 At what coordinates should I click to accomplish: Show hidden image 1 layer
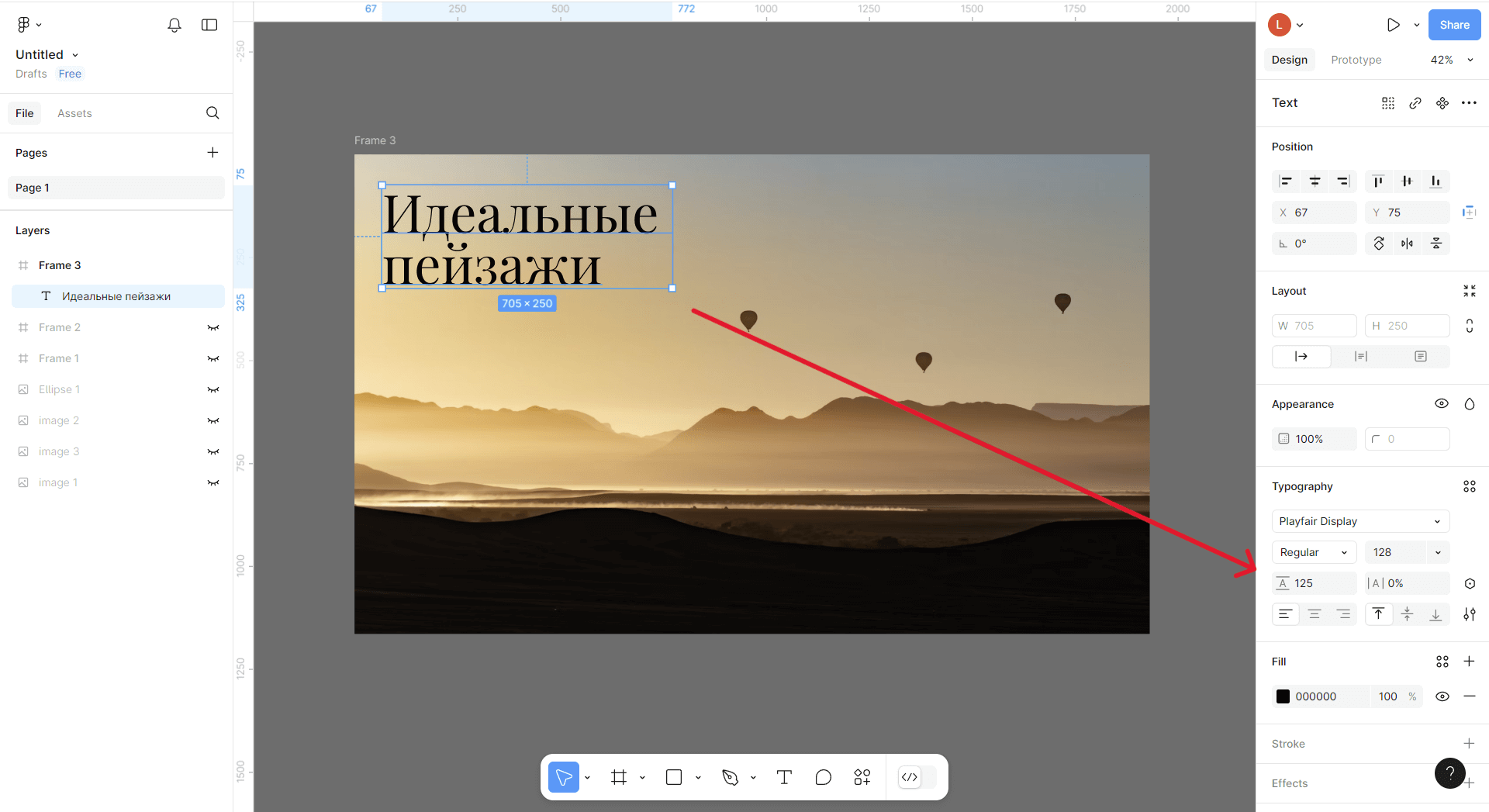(213, 482)
